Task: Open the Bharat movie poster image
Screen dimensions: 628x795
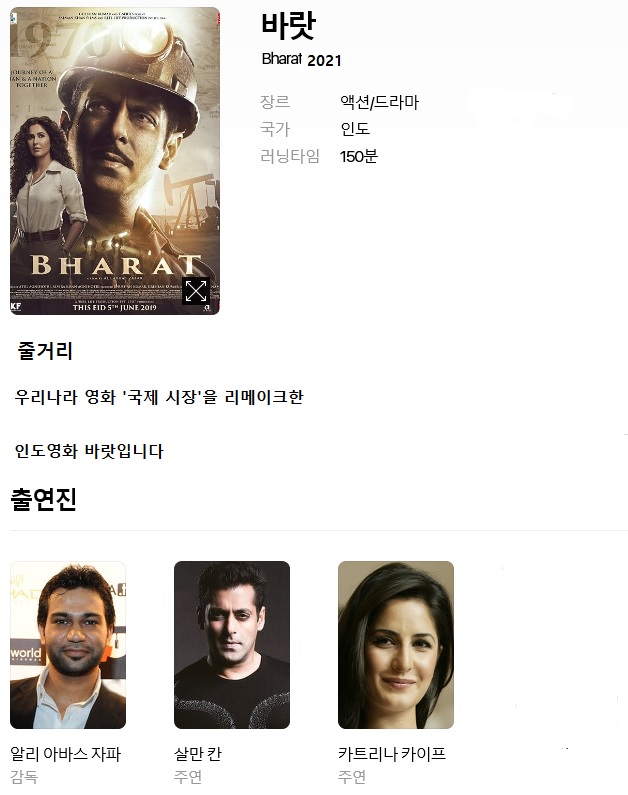Action: tap(115, 161)
